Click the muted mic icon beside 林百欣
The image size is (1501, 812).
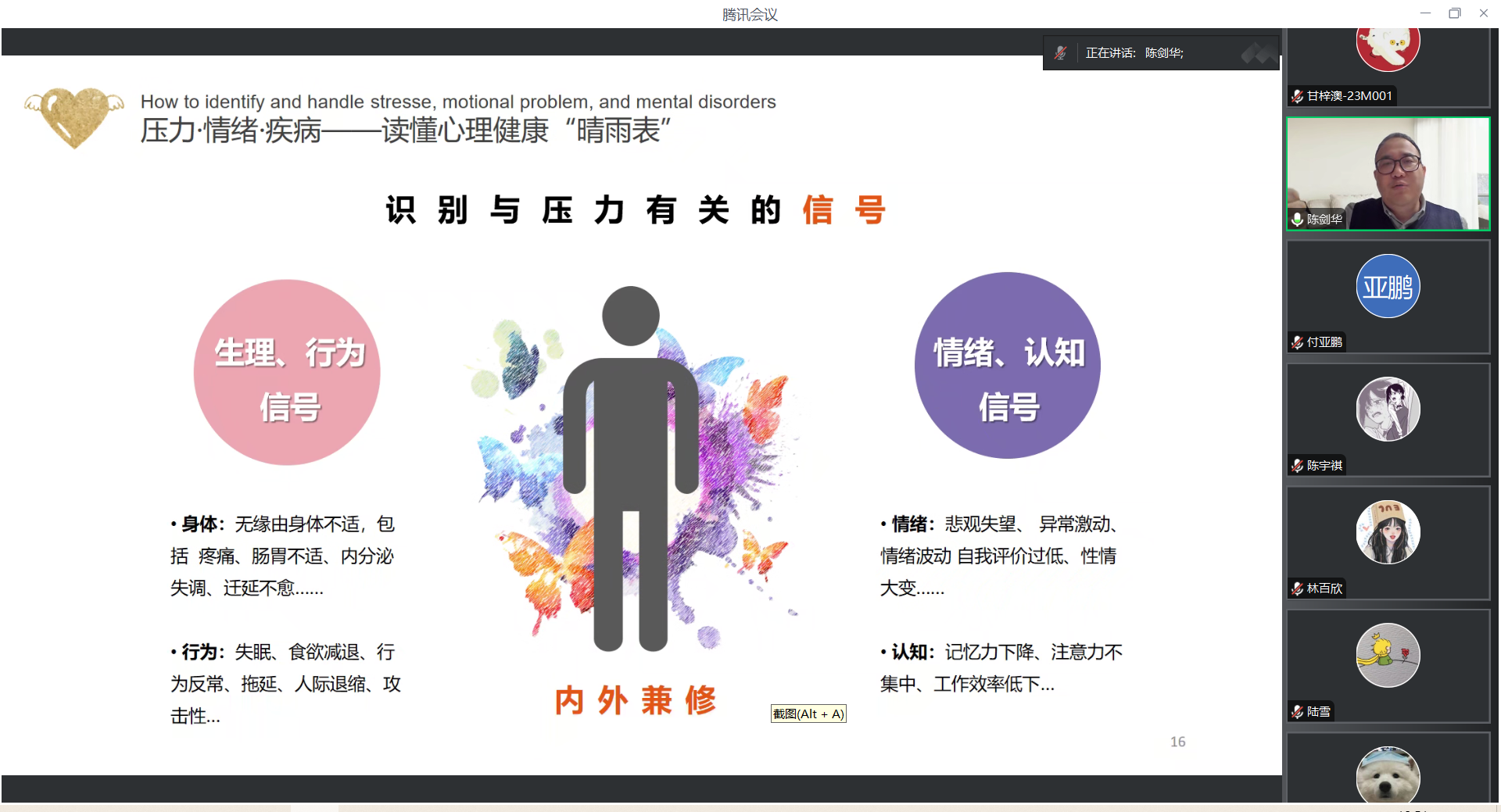tap(1298, 588)
